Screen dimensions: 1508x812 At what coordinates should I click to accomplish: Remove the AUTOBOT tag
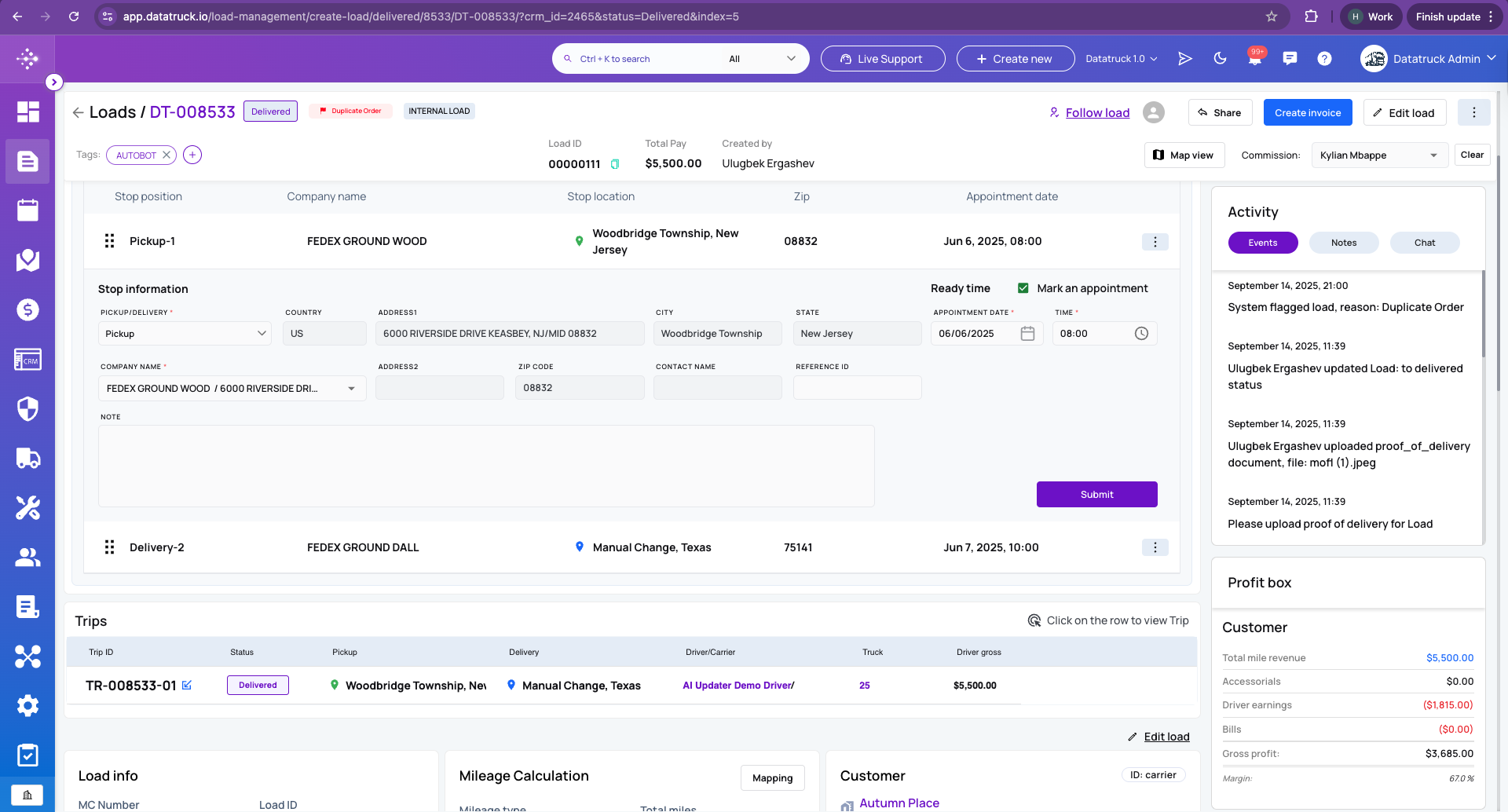point(167,155)
